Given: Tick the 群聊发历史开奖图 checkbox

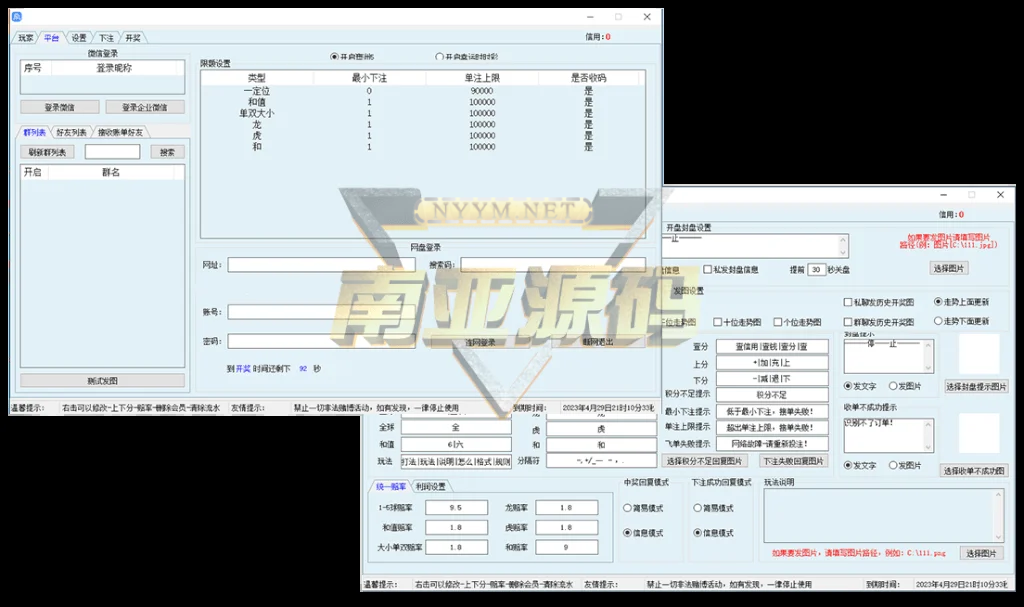Looking at the screenshot, I should [848, 322].
